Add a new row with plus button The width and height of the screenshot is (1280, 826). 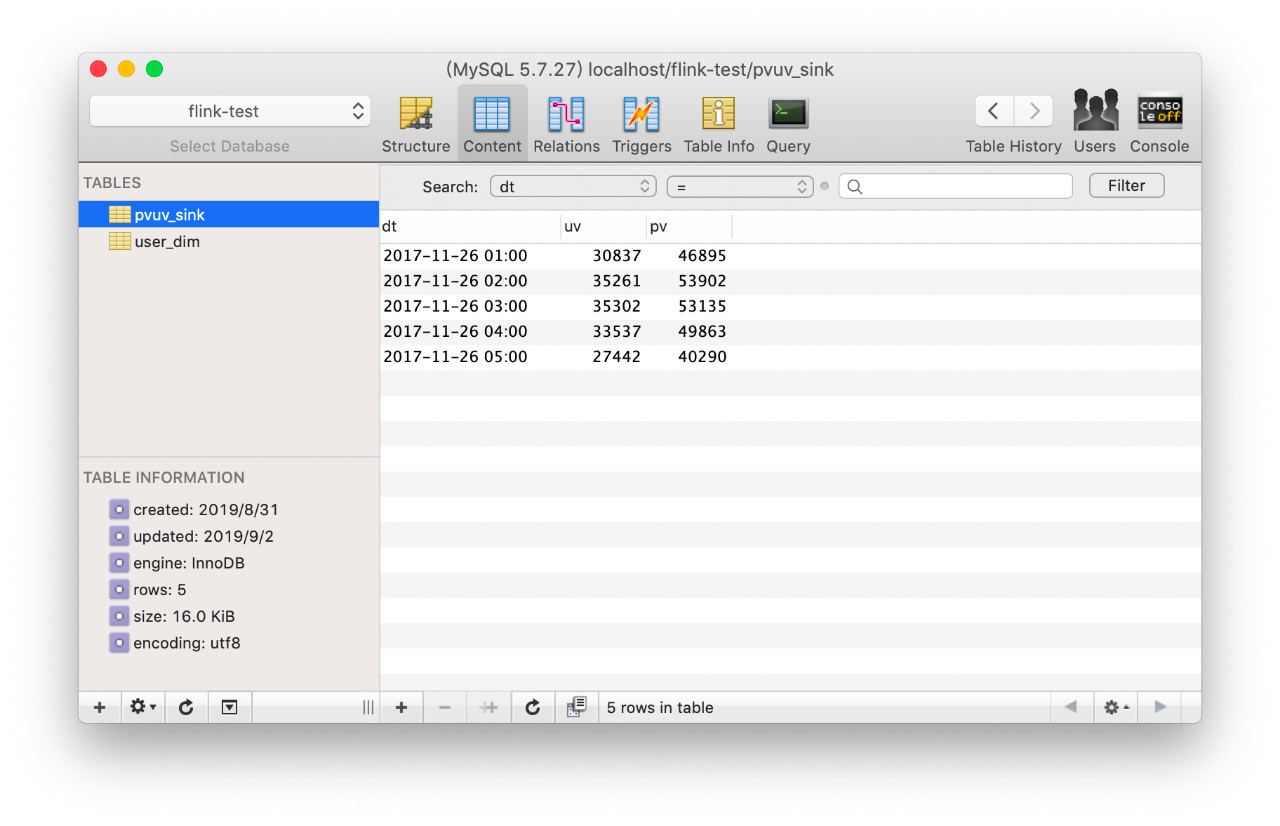(401, 707)
